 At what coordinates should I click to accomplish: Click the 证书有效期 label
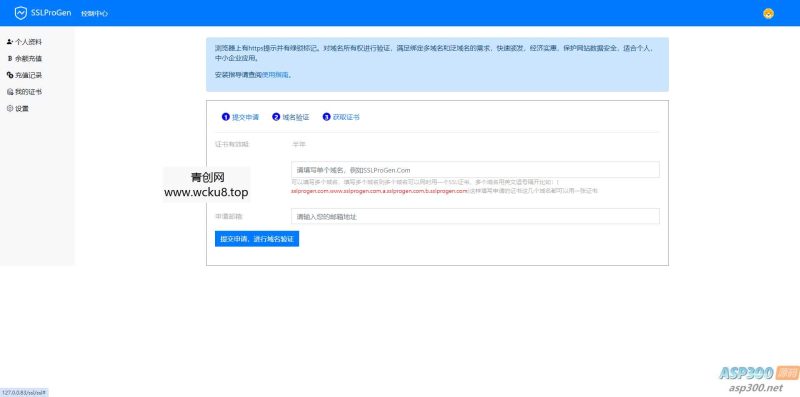click(232, 144)
